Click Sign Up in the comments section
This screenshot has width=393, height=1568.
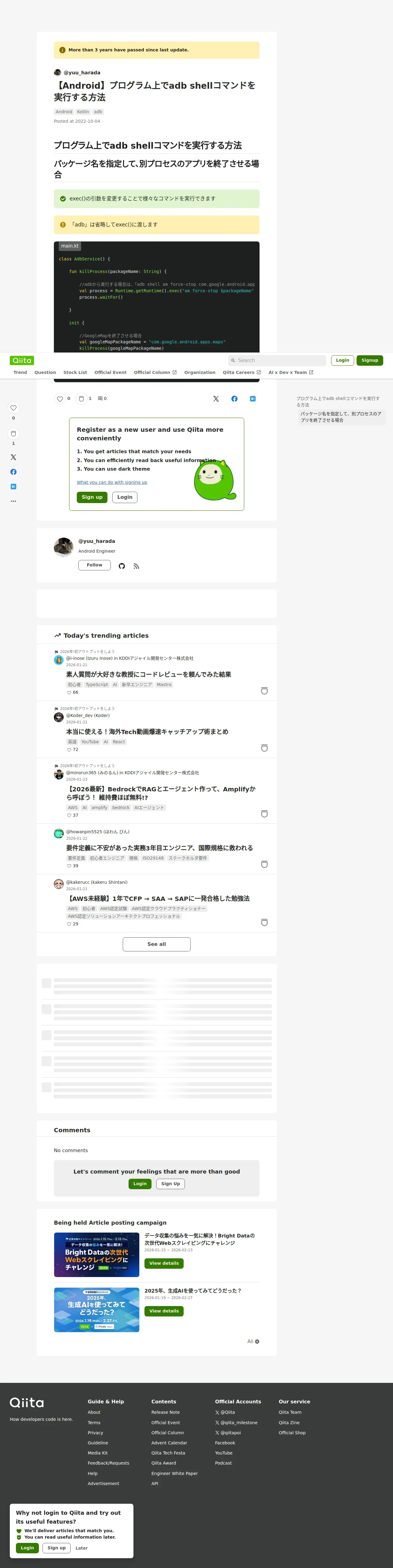170,1184
